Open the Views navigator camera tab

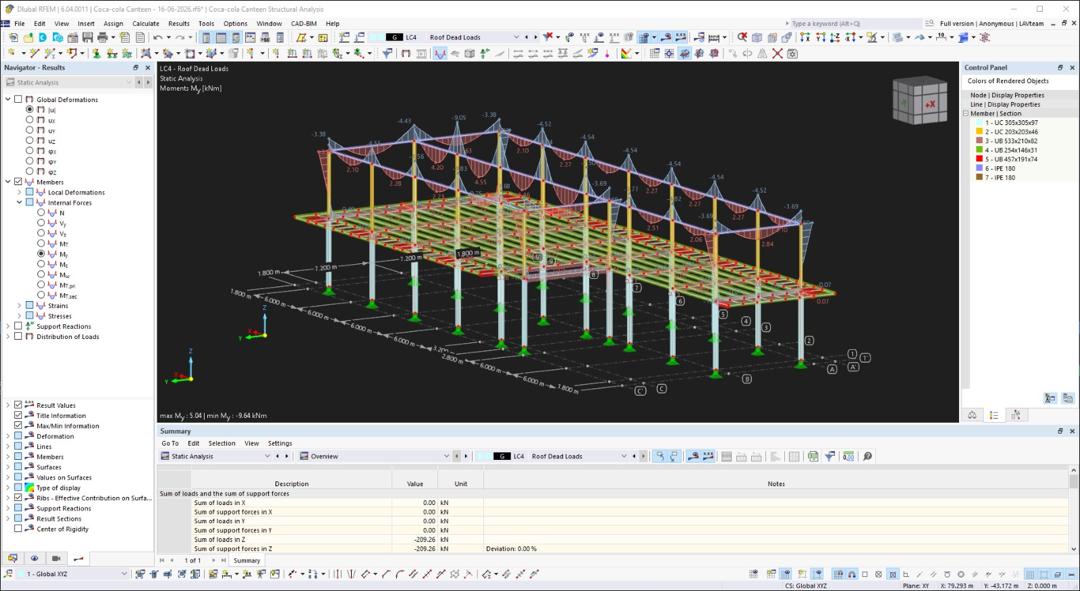[56, 559]
